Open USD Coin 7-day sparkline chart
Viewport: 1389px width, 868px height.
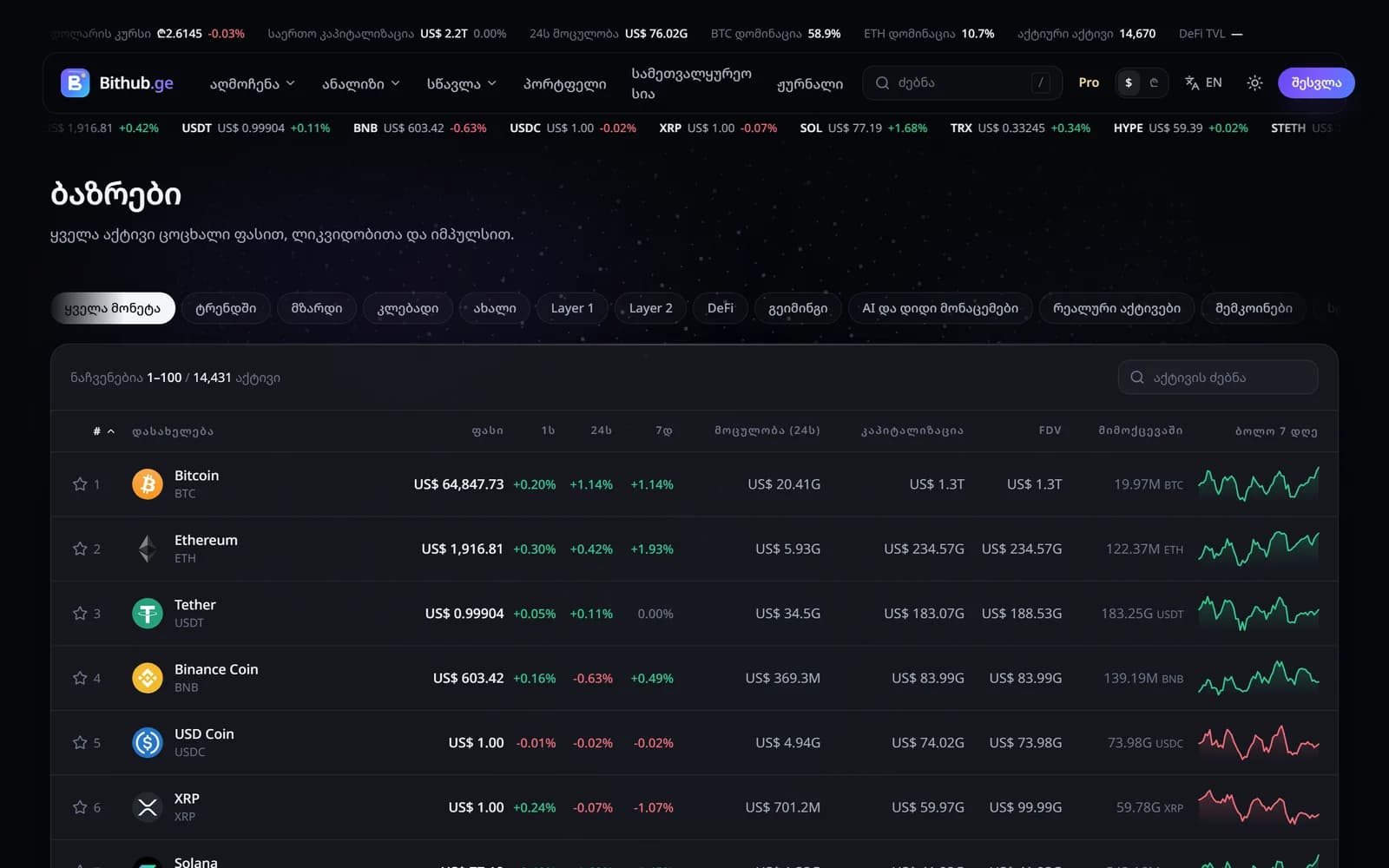tap(1259, 743)
